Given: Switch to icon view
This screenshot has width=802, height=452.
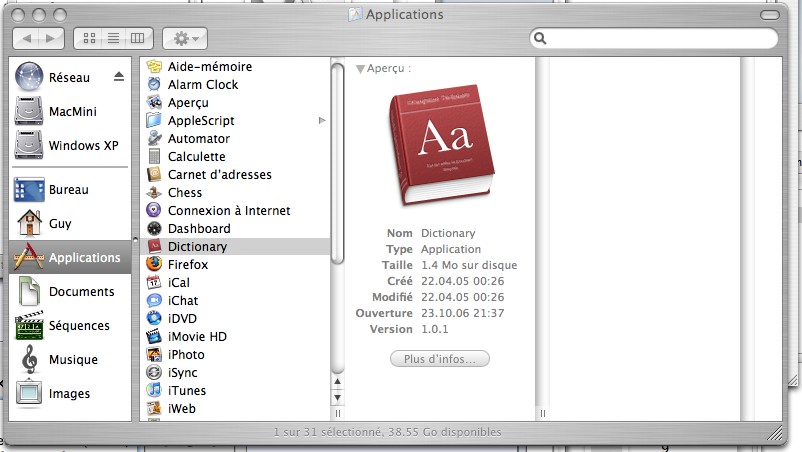Looking at the screenshot, I should point(90,38).
